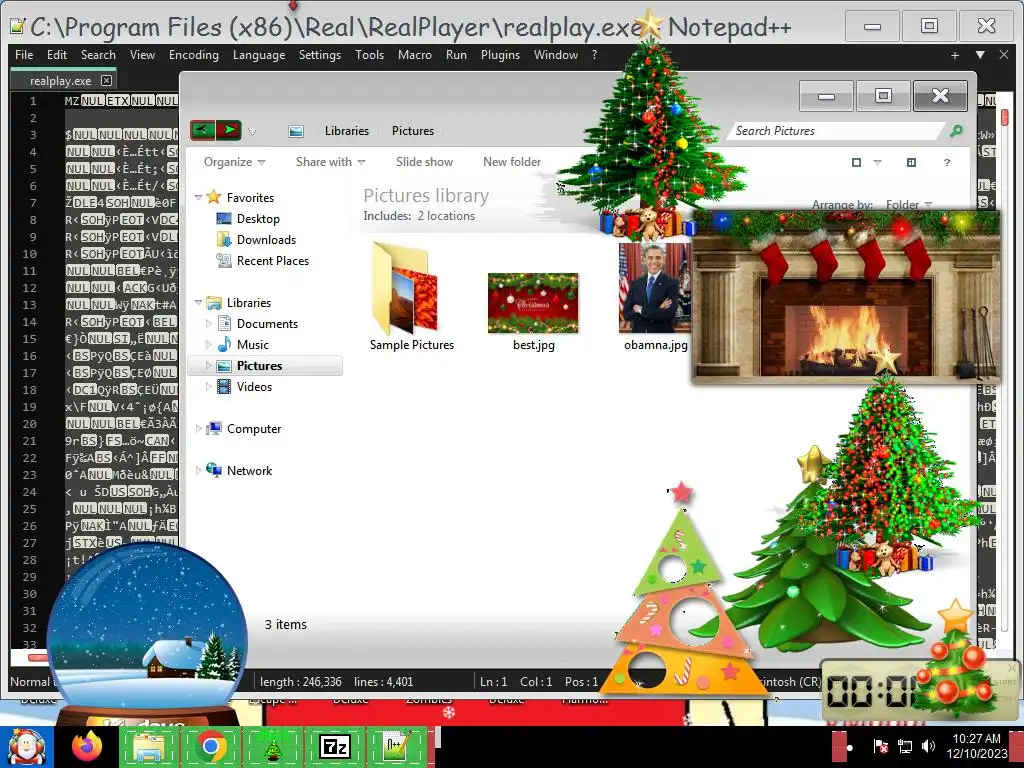
Task: Toggle the preview pane icon
Action: [911, 163]
